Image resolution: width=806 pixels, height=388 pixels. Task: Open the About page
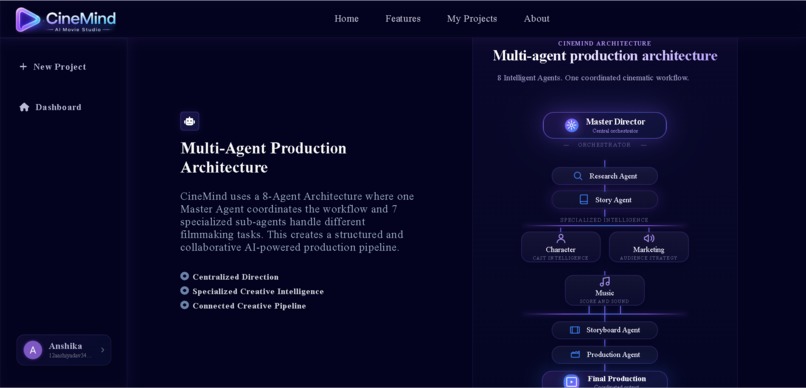click(x=537, y=19)
